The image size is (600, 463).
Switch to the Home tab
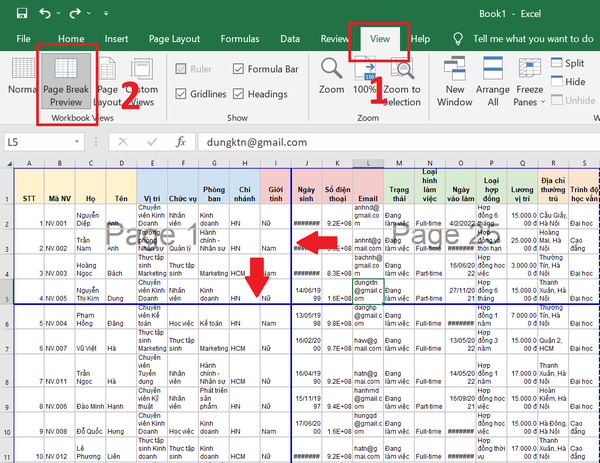point(71,39)
